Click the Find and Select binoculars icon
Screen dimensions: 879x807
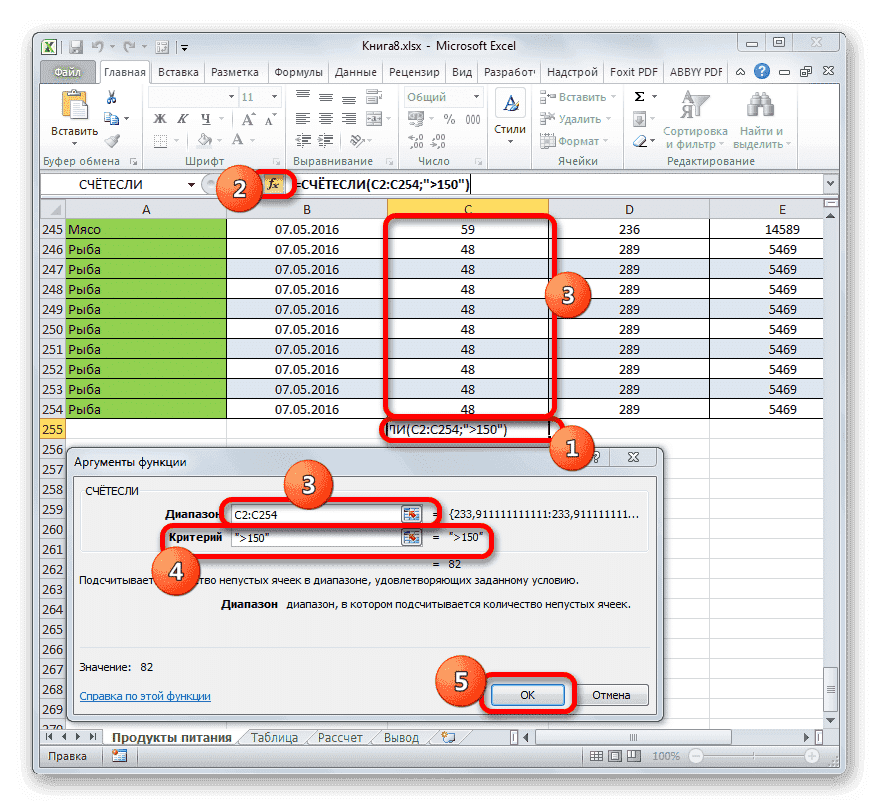pyautogui.click(x=760, y=102)
